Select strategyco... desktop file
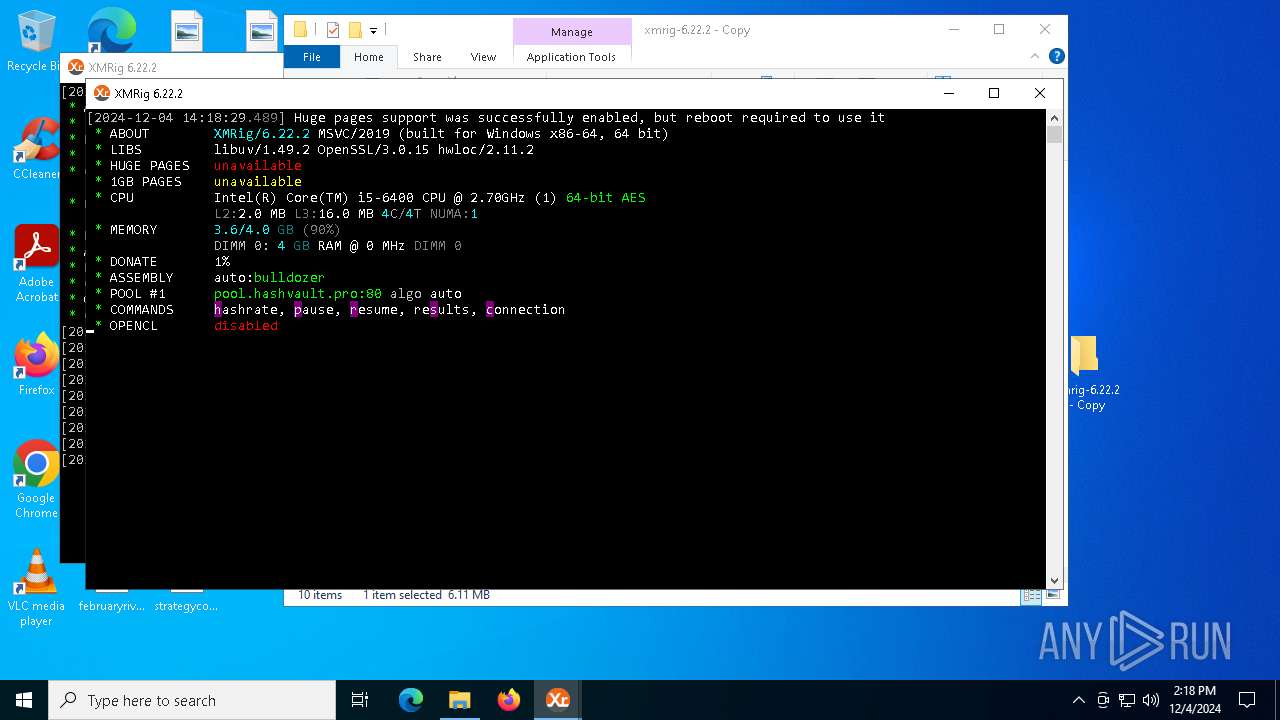The width and height of the screenshot is (1280, 720). (186, 606)
